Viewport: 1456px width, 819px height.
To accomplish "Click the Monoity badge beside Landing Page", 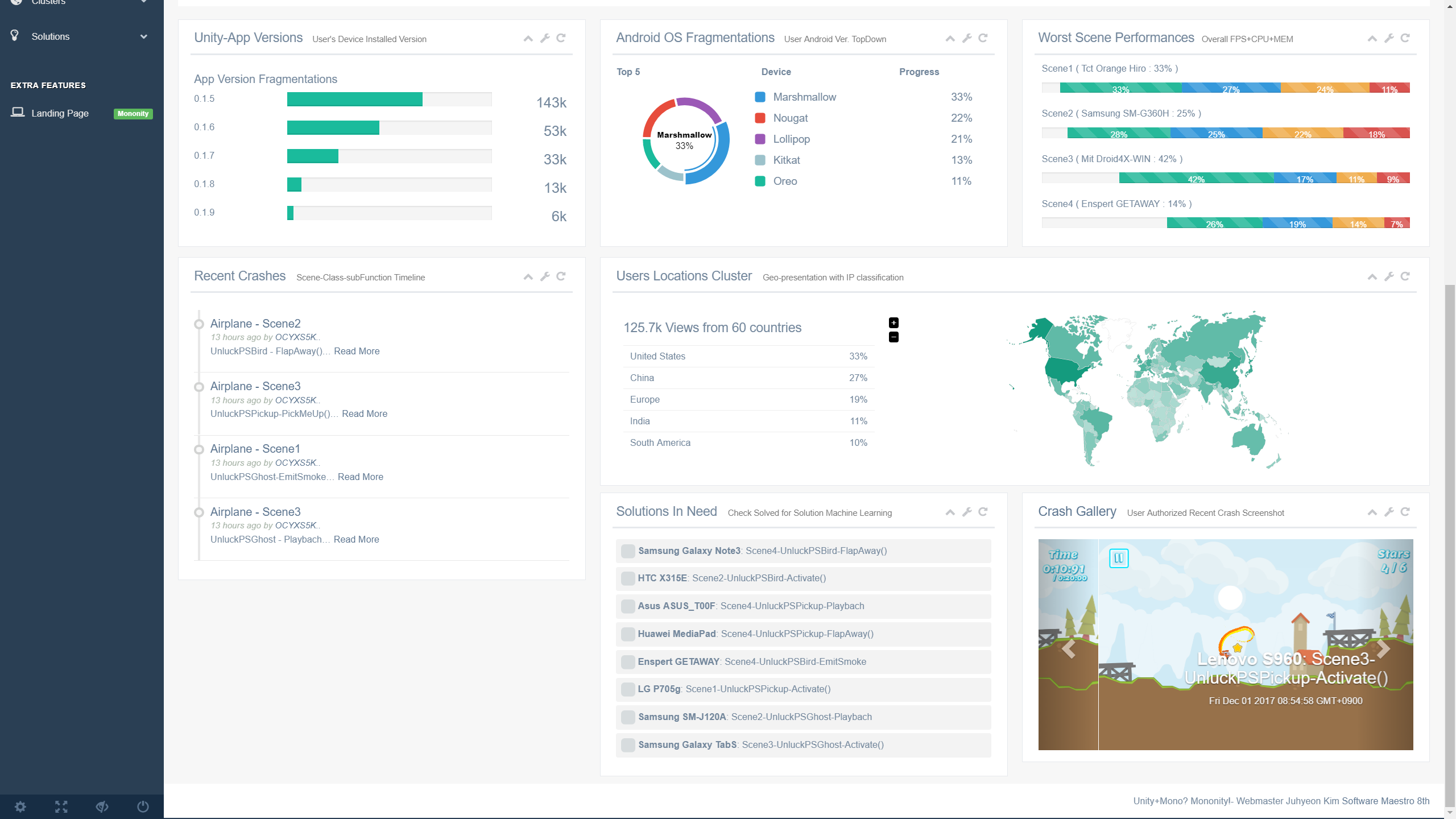I will point(133,114).
